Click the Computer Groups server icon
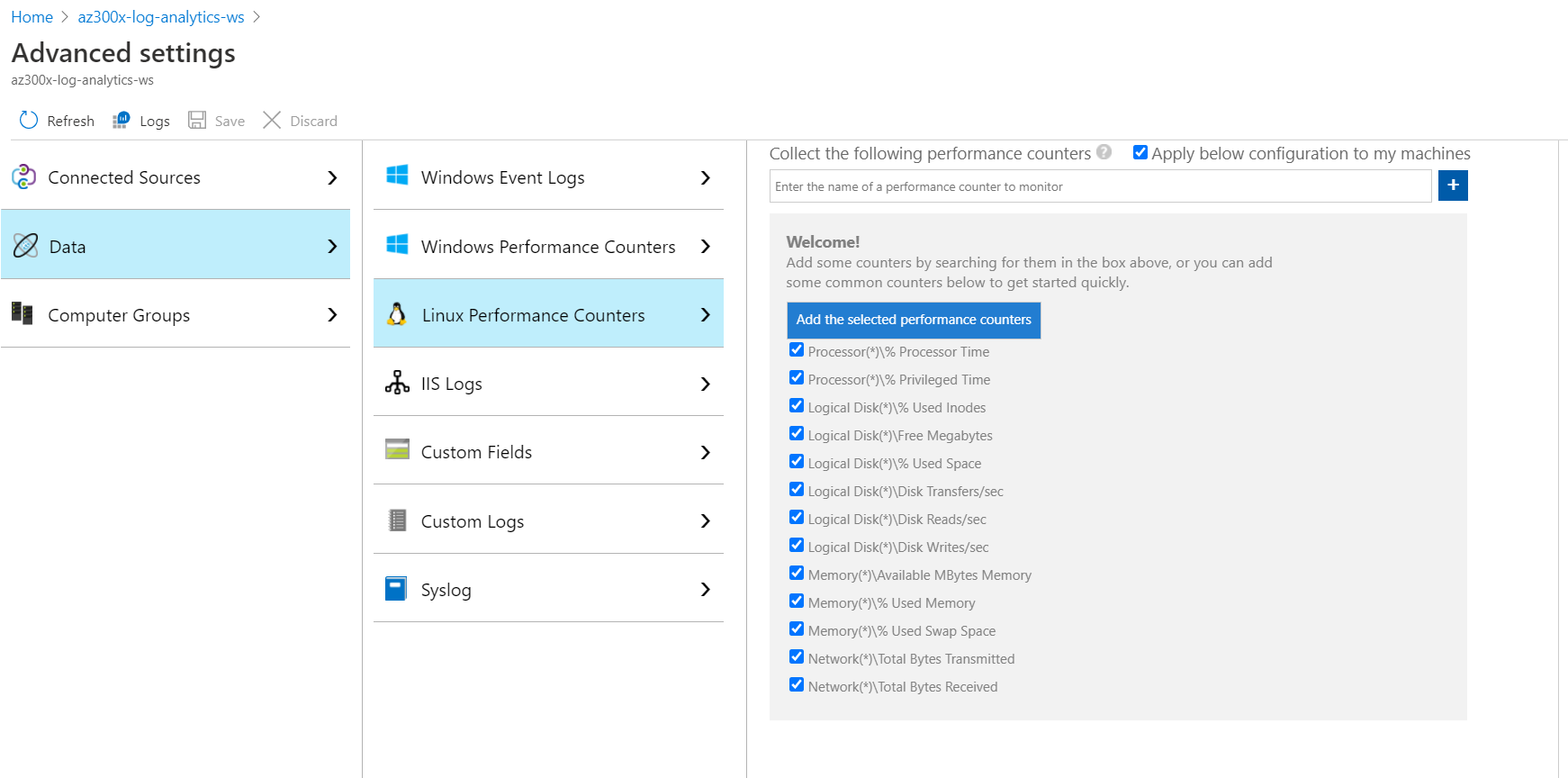The image size is (1568, 778). point(23,313)
